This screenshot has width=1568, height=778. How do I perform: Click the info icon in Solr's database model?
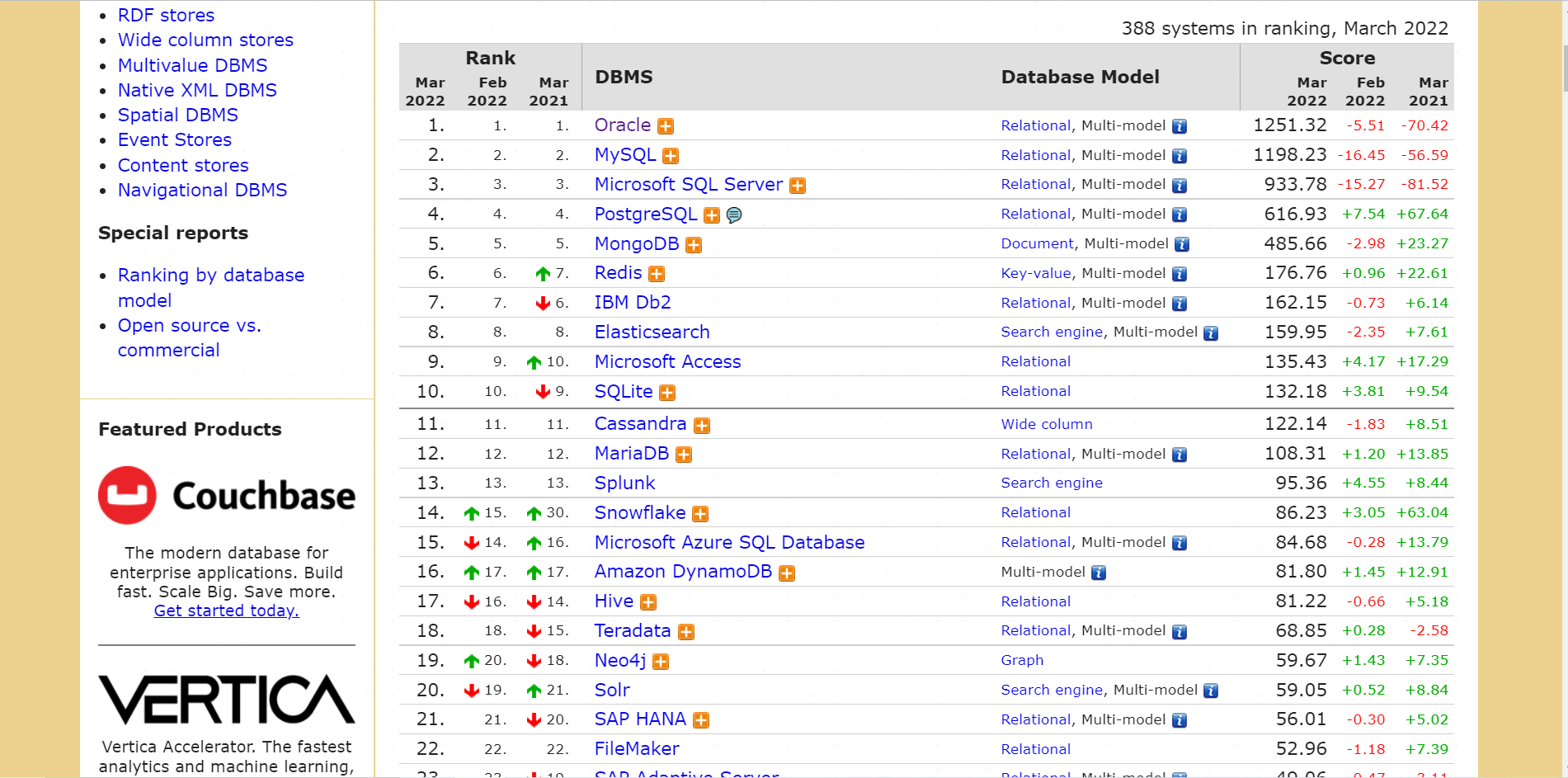[x=1211, y=691]
